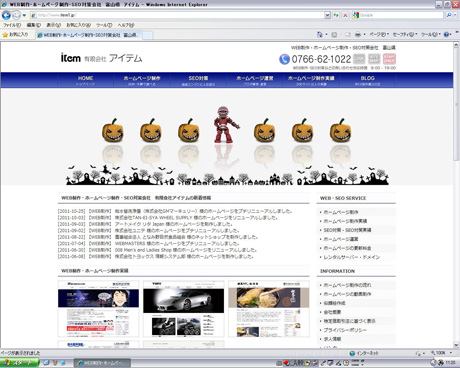The height and width of the screenshot is (368, 460).
Task: Open the レンタルサーバー・ドメイン sidebar link
Action: [352, 257]
